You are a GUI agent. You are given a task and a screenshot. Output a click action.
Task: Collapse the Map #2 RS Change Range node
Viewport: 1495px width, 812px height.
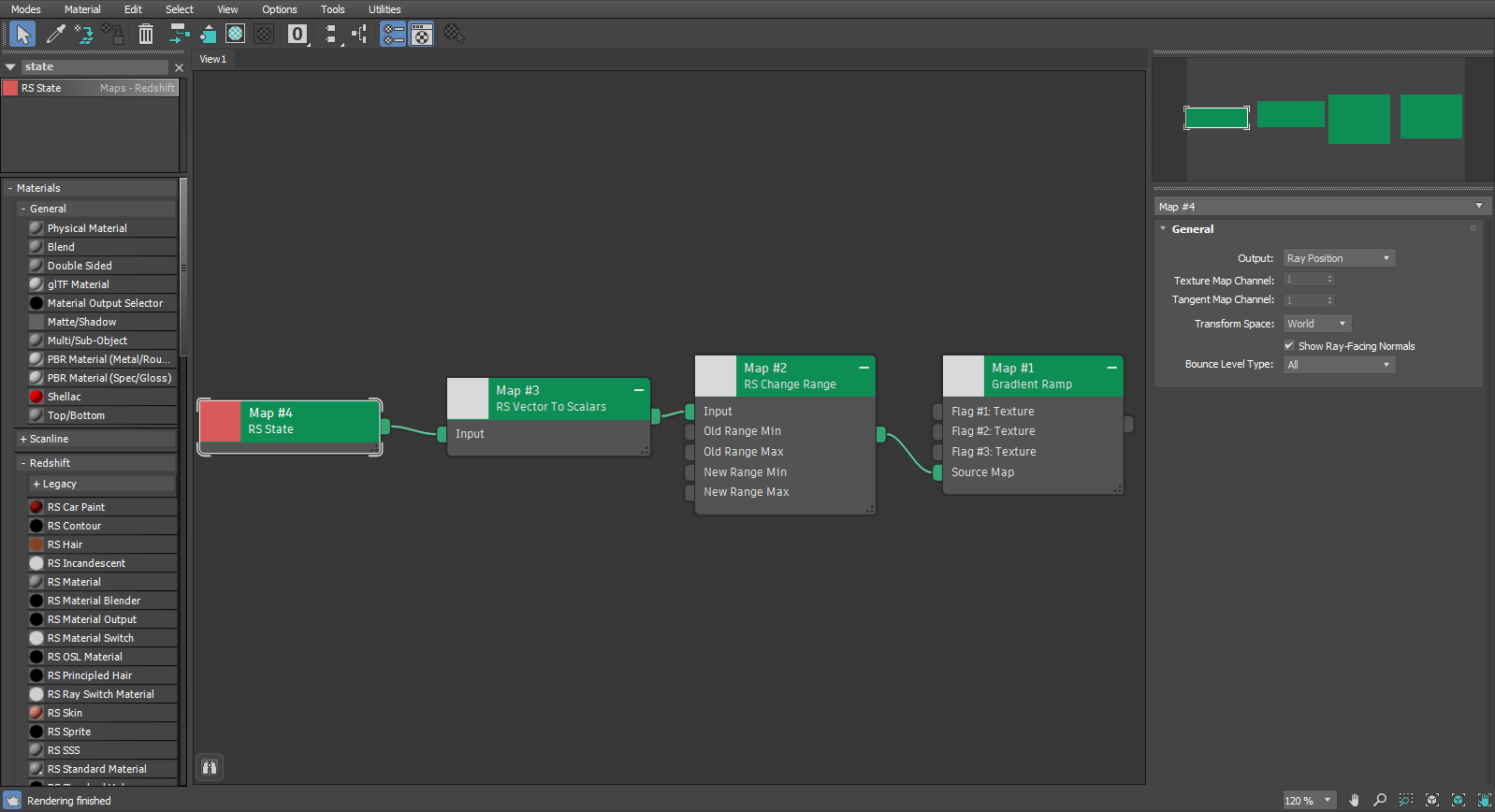coord(864,368)
